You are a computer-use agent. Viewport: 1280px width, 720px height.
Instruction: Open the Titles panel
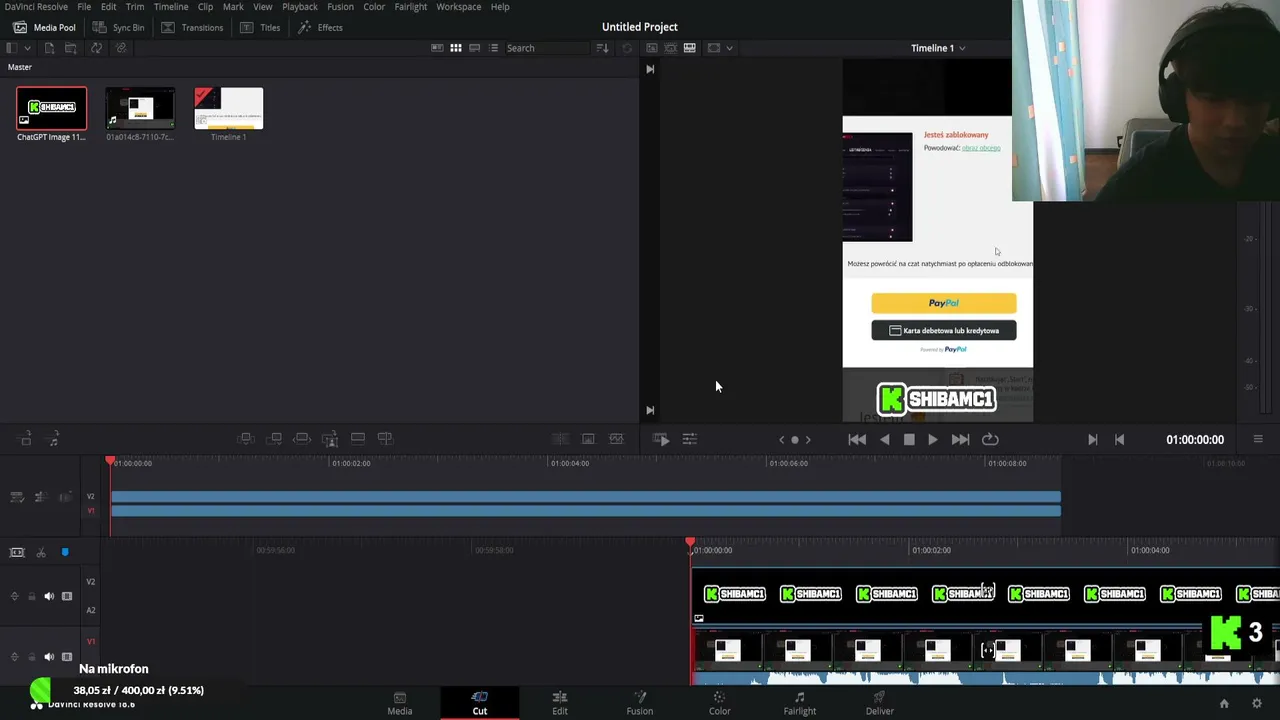click(x=260, y=27)
